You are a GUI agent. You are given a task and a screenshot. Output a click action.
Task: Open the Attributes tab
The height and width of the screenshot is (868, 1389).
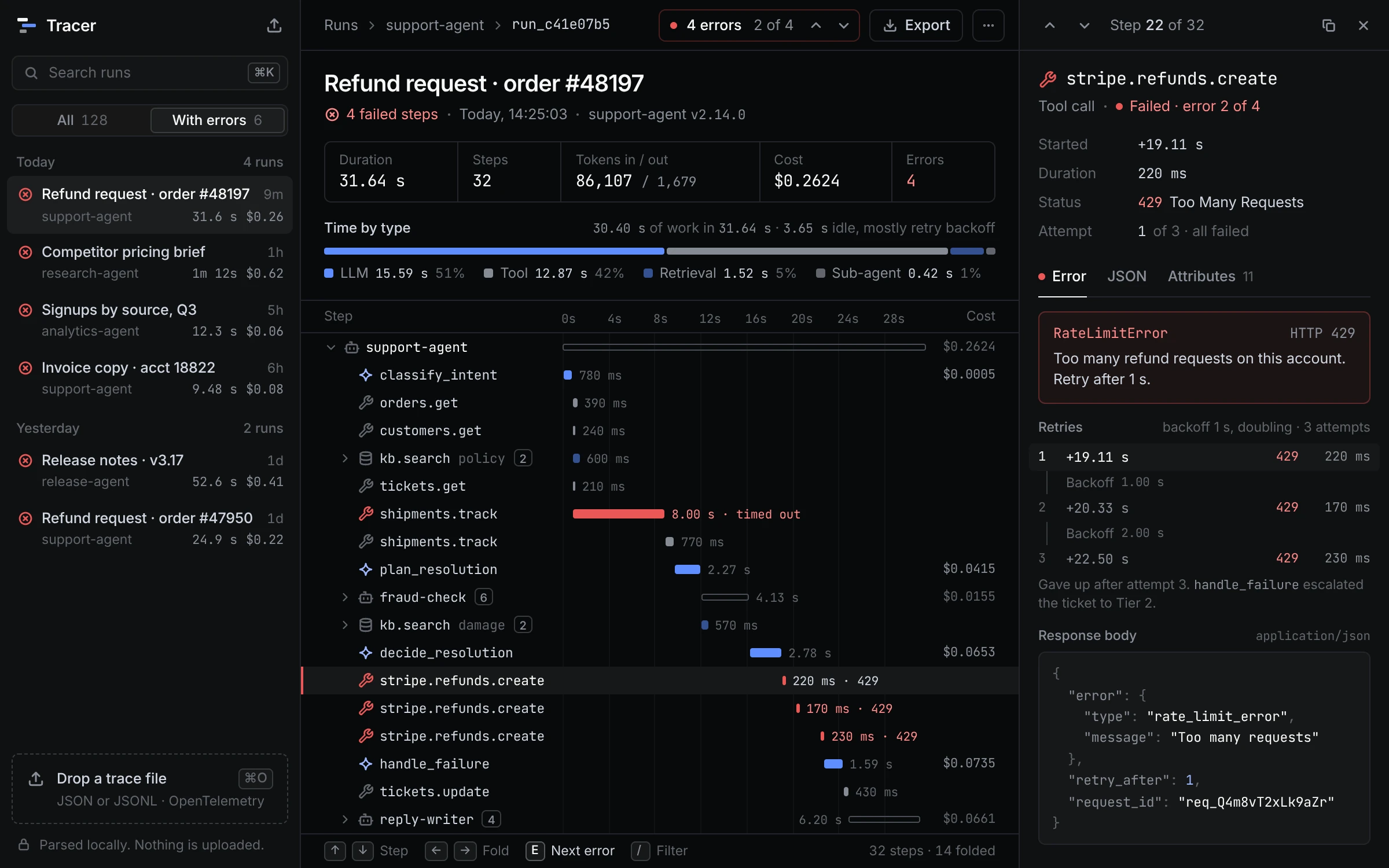[x=1210, y=277]
